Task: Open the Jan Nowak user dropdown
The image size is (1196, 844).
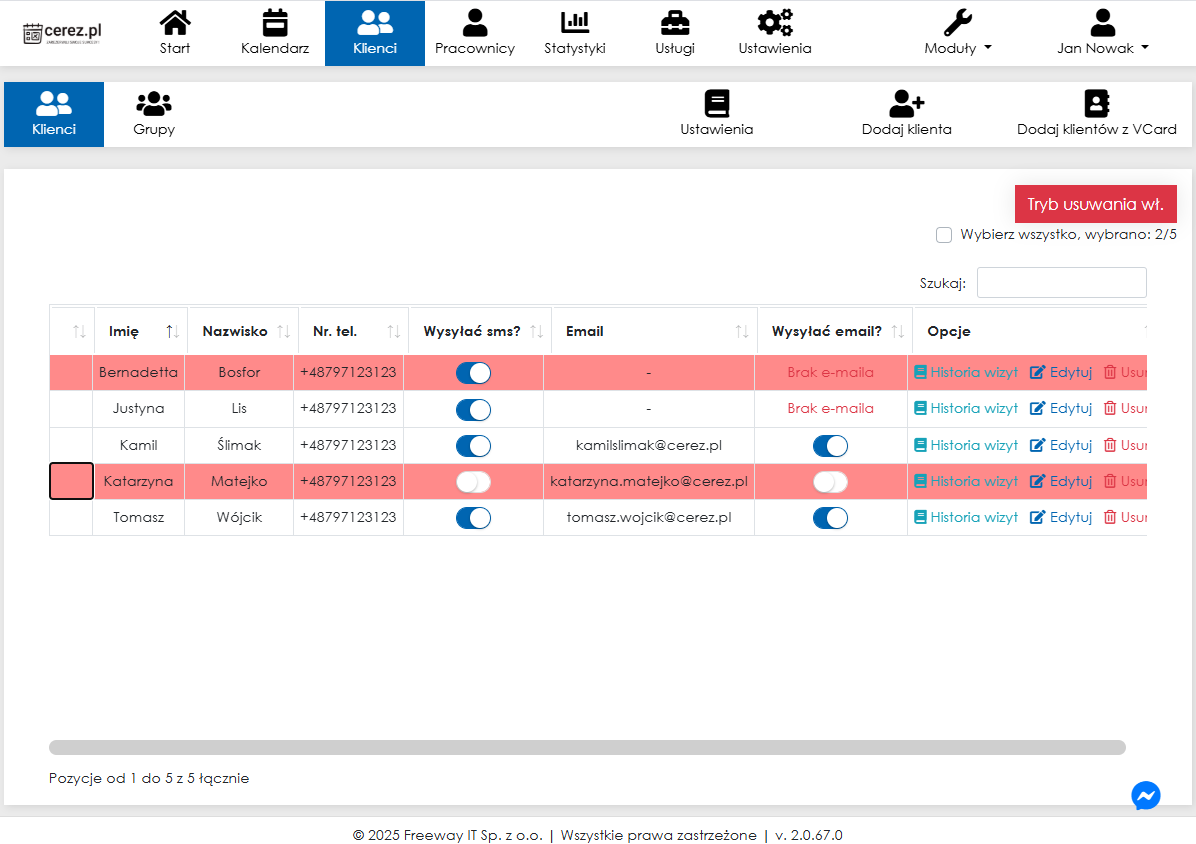Action: pyautogui.click(x=1102, y=48)
